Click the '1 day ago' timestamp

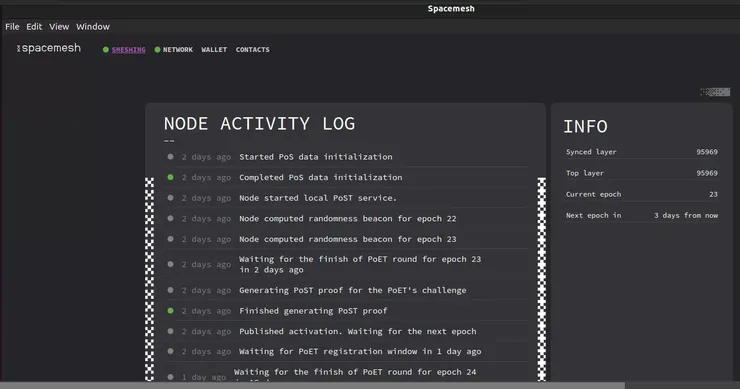point(204,377)
